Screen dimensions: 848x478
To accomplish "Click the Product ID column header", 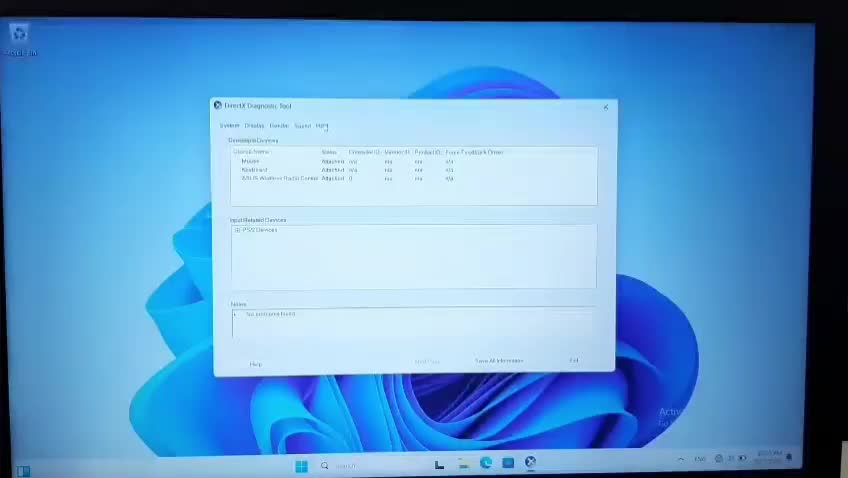I will pos(428,152).
